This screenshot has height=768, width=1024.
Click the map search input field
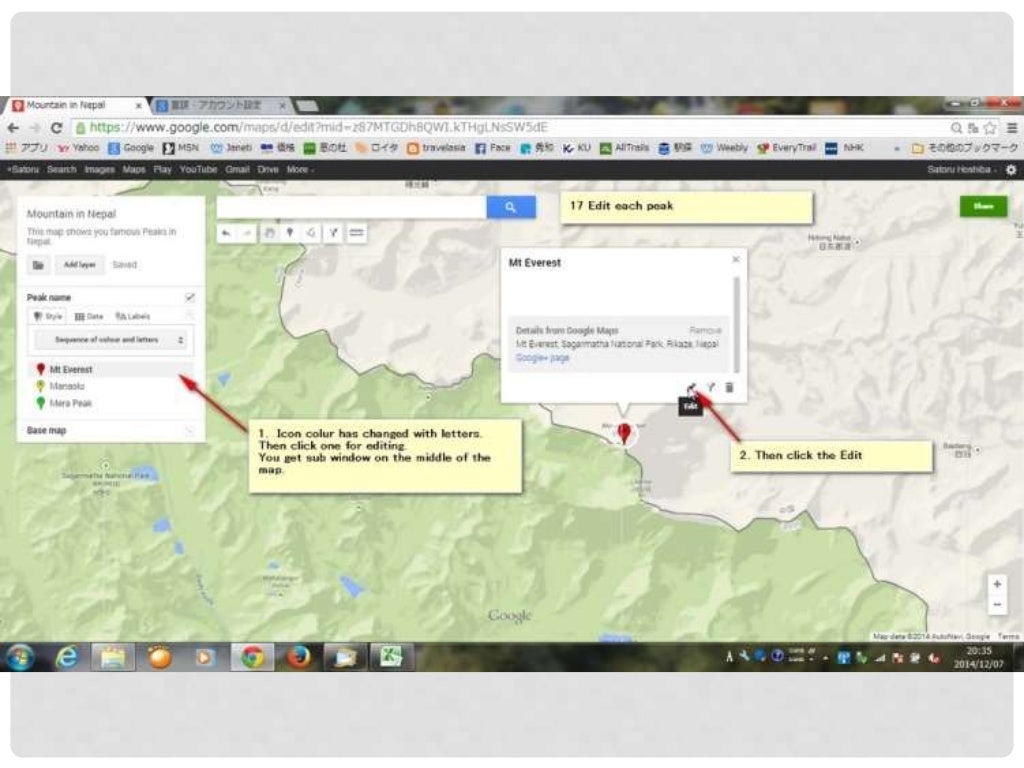[351, 207]
